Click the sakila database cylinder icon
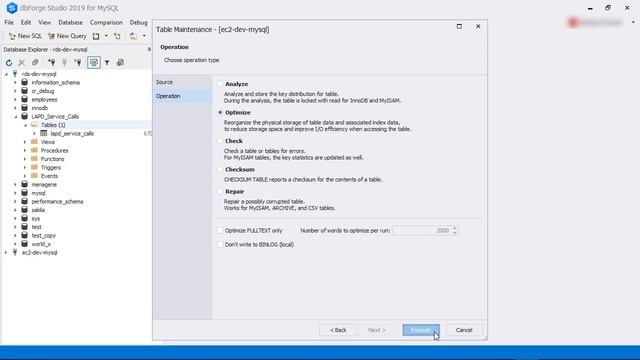The width and height of the screenshot is (640, 360). click(24, 210)
